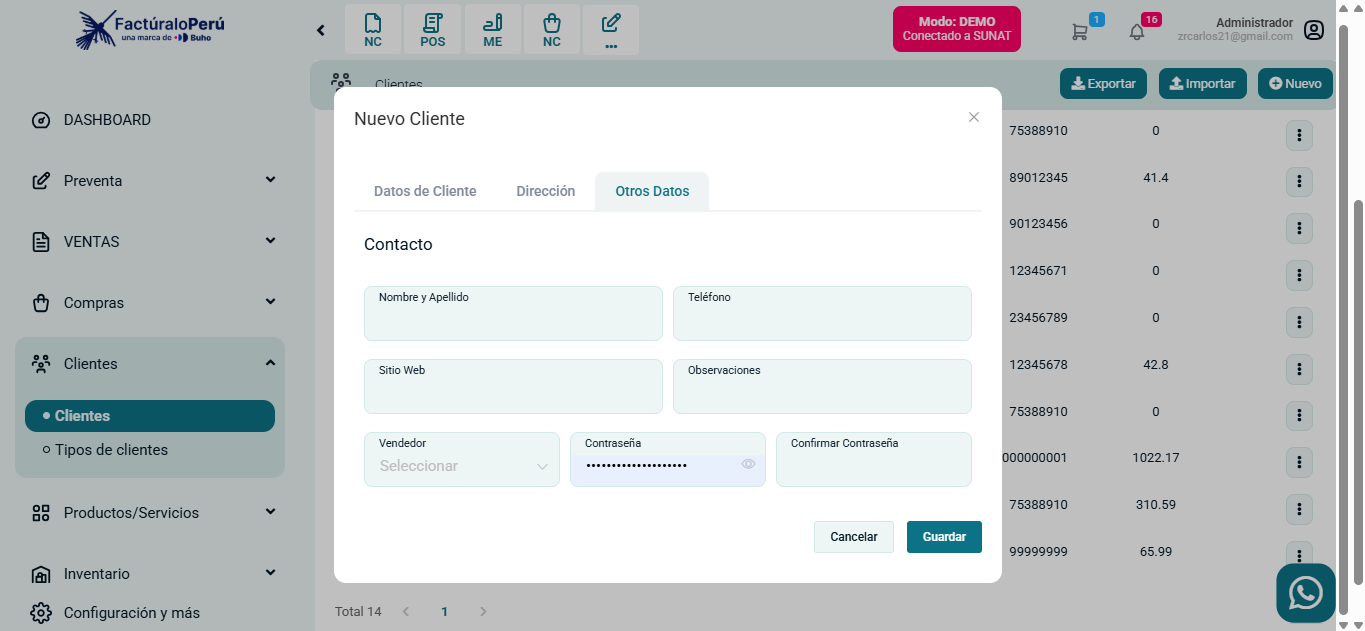Expand the VENTAS sidebar menu
Screen dimensions: 1365x631
150,242
